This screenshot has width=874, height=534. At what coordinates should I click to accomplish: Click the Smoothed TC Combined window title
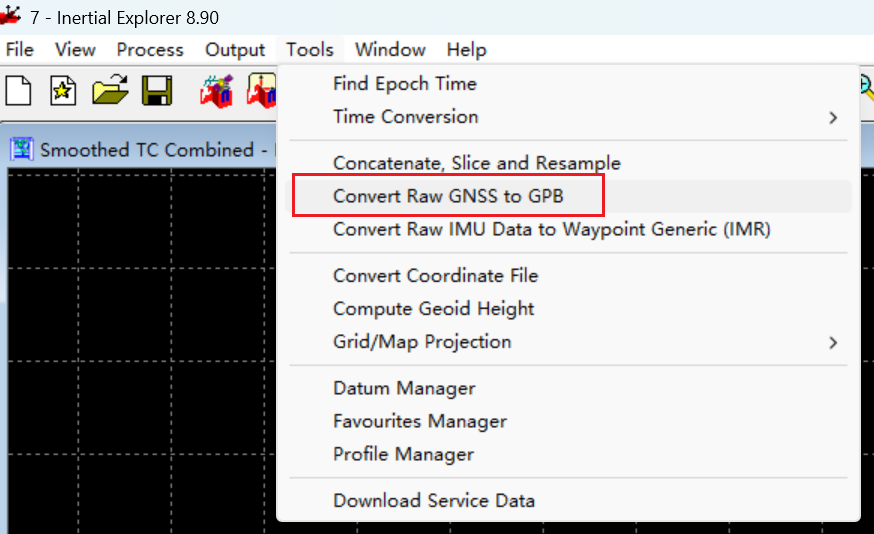[x=147, y=150]
